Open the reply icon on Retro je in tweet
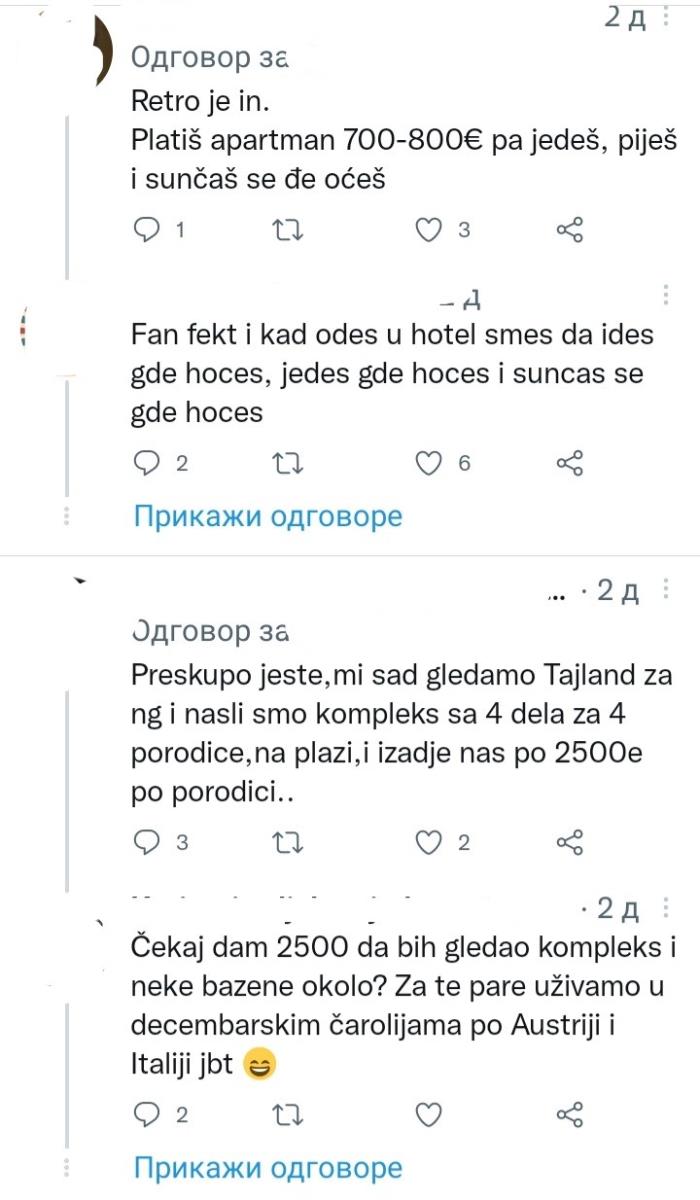Viewport: 700px width, 1200px height. 148,229
